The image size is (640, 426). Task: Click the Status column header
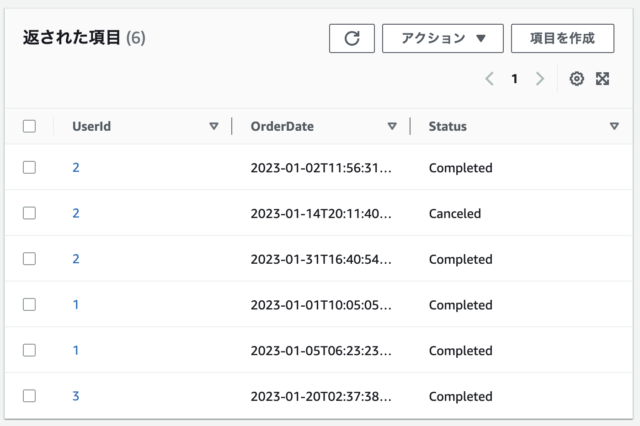click(x=447, y=126)
